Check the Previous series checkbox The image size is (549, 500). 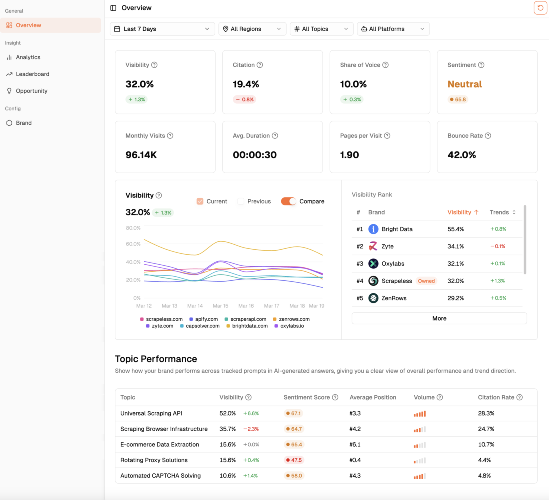click(241, 201)
